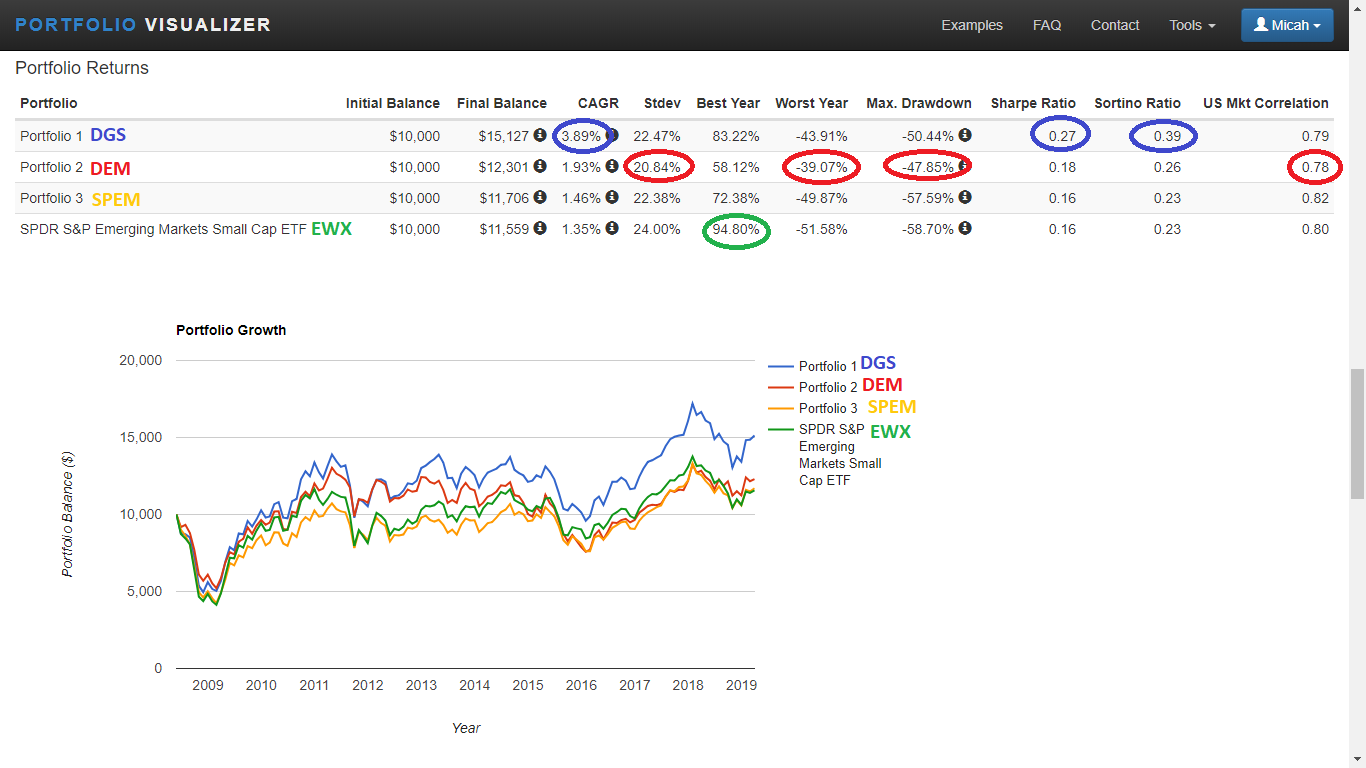Screen dimensions: 1366x768
Task: Click the CAGR column header
Action: pyautogui.click(x=598, y=103)
